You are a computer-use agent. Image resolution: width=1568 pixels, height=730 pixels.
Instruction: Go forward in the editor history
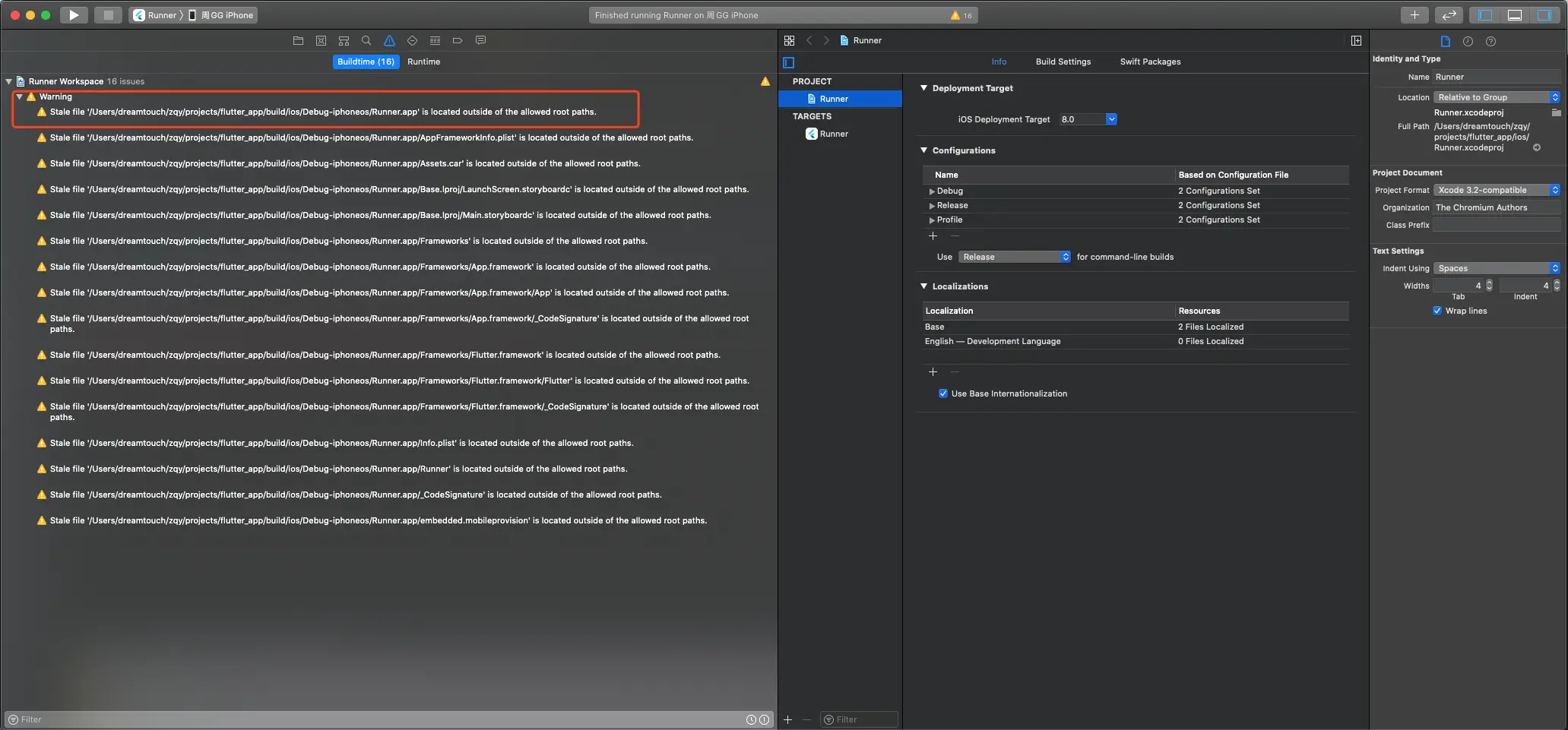point(826,40)
